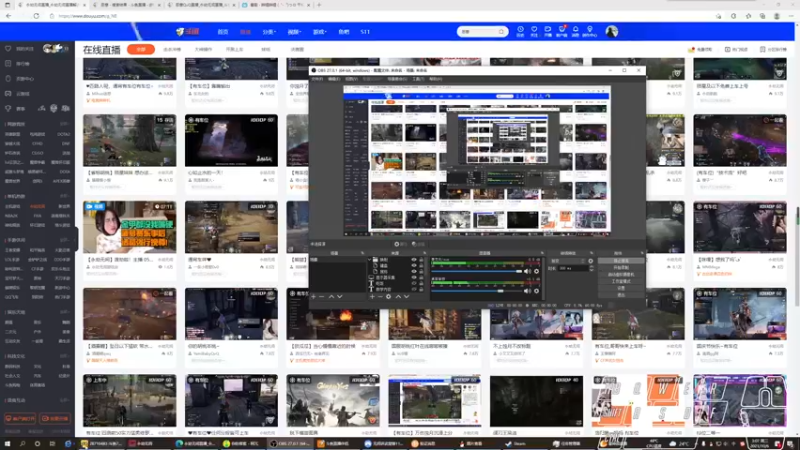Open the followed-channels heart icon in the header

534,31
